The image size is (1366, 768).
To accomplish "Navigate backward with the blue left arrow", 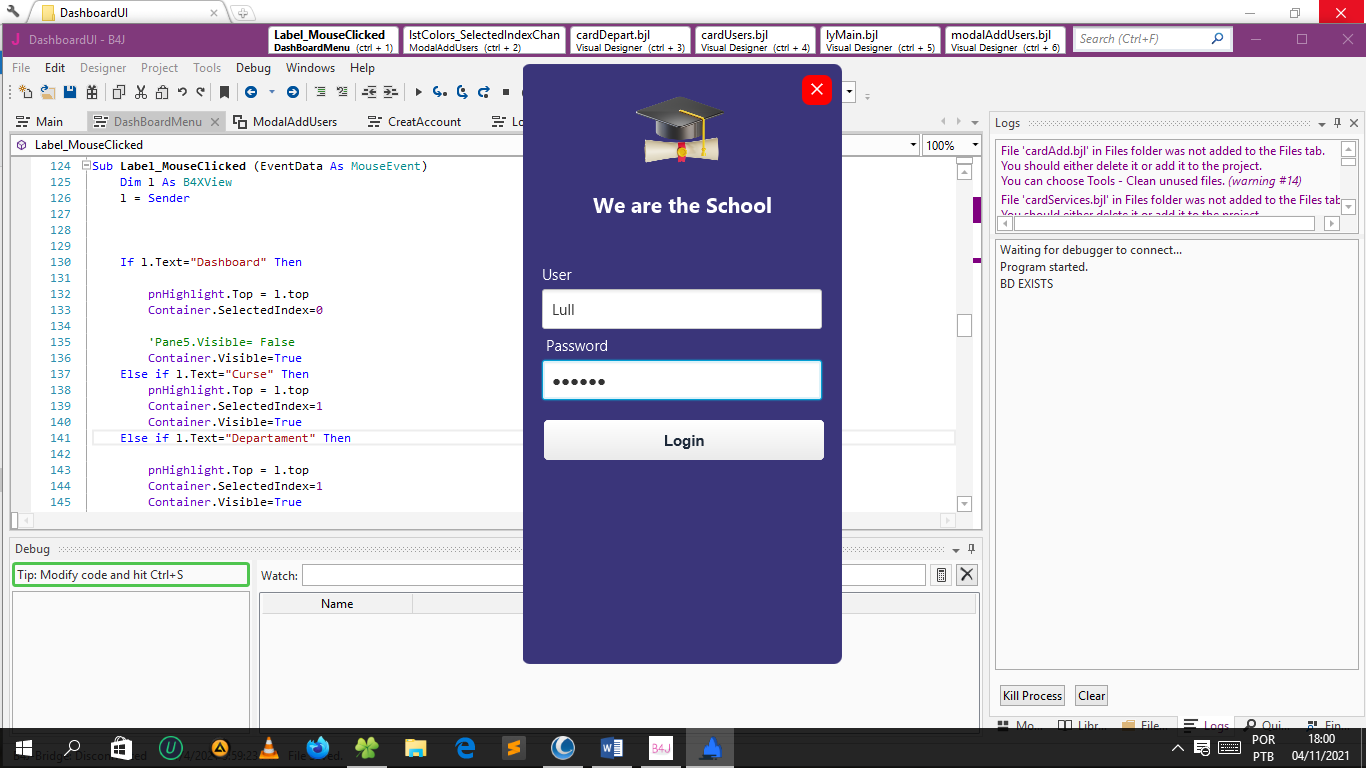I will (x=251, y=92).
